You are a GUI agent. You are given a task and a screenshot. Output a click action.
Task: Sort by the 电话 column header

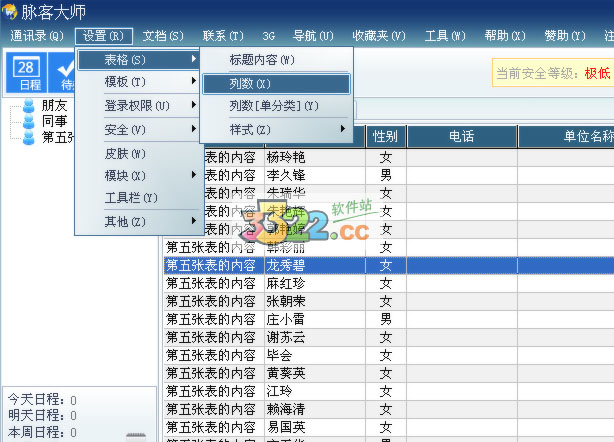(462, 136)
